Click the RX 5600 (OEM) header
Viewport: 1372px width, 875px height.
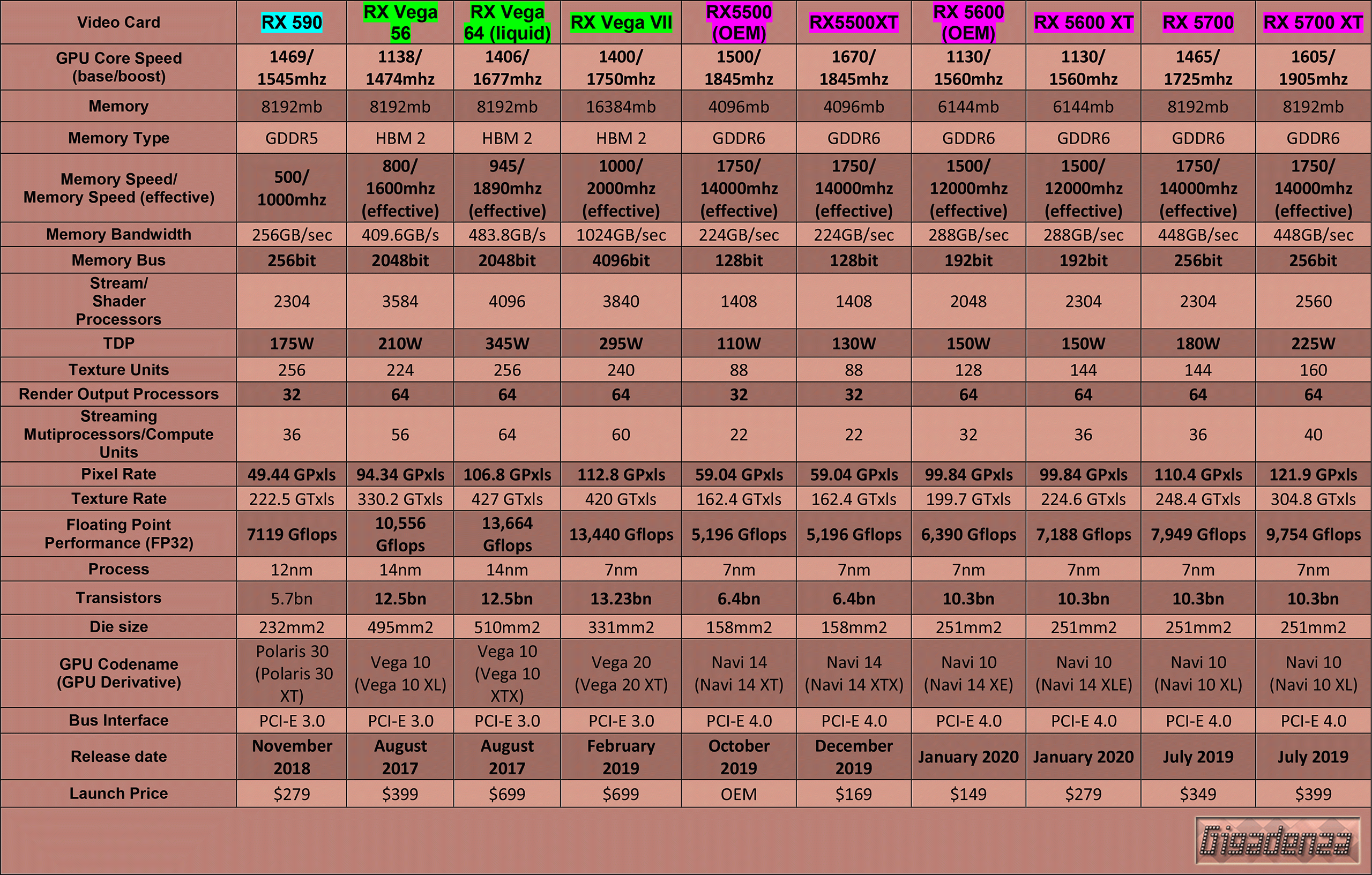968,22
